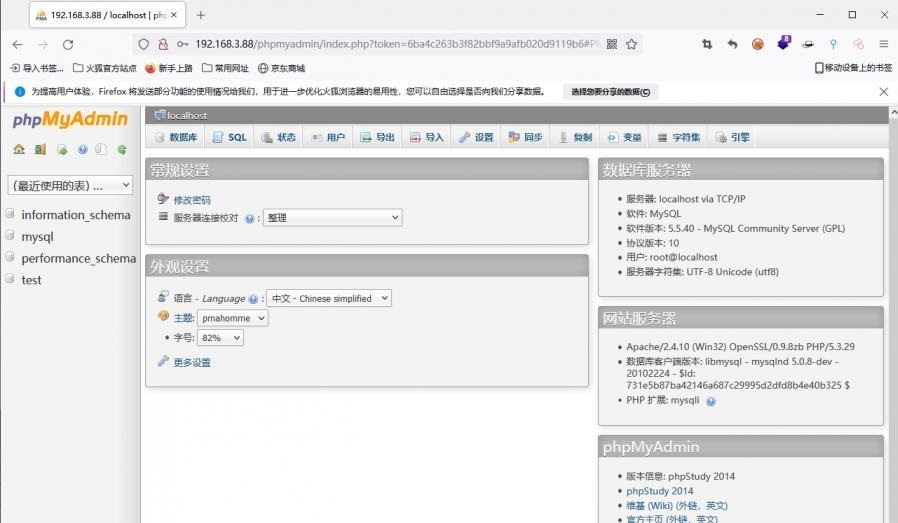Viewport: 898px width, 523px height.
Task: Click the undo arrow icon in browser toolbar
Action: 732,44
